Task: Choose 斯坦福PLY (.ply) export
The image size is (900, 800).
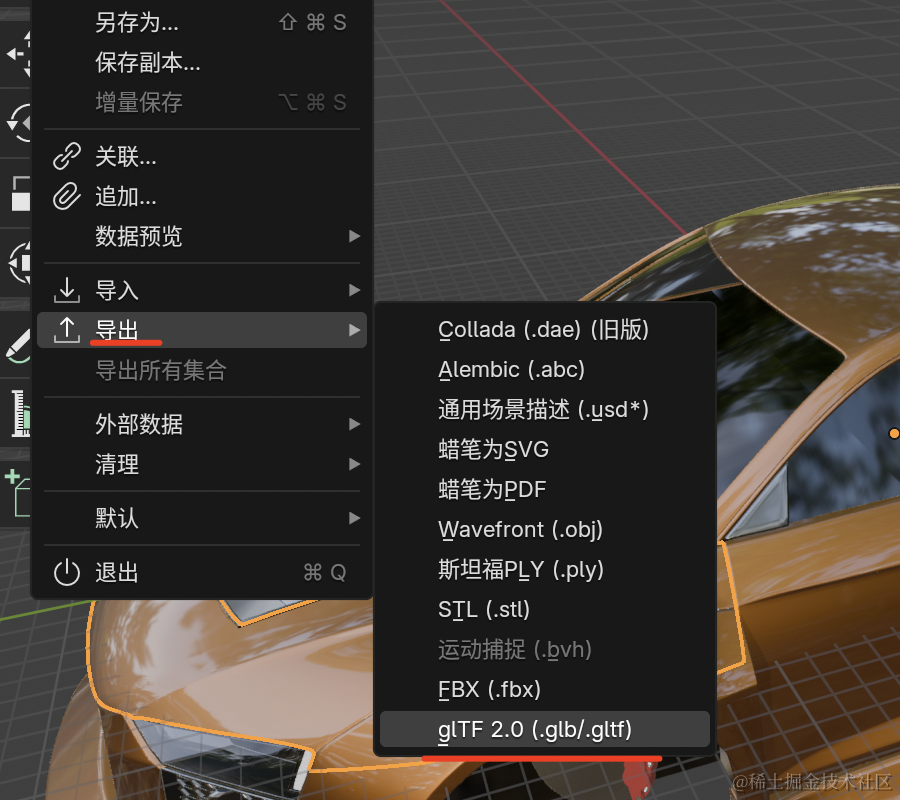Action: [545, 569]
